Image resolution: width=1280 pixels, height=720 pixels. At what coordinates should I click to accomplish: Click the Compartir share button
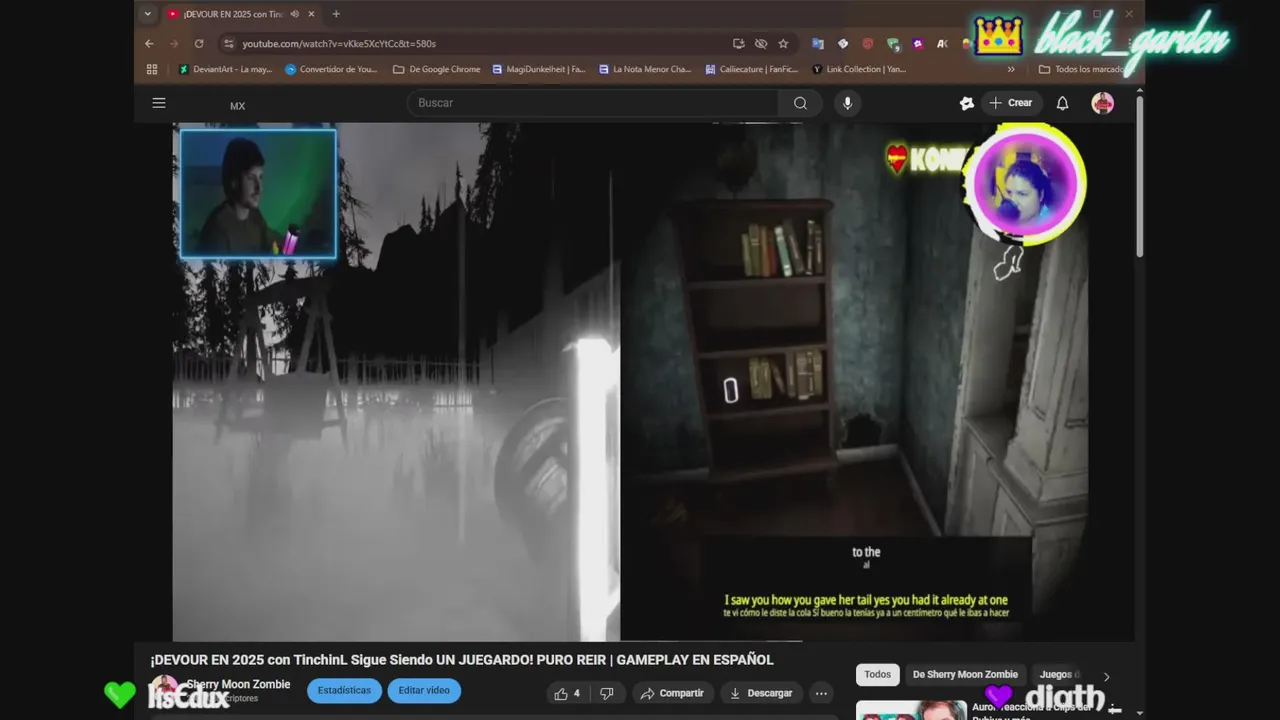pyautogui.click(x=671, y=693)
